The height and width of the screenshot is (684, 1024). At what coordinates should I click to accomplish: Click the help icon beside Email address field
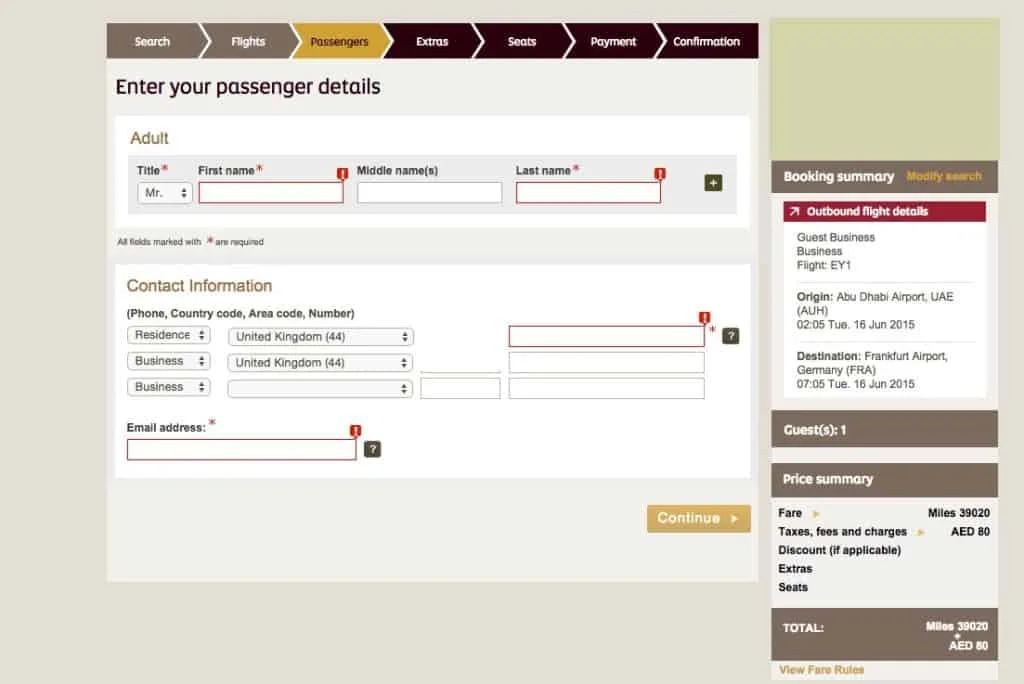click(x=372, y=450)
